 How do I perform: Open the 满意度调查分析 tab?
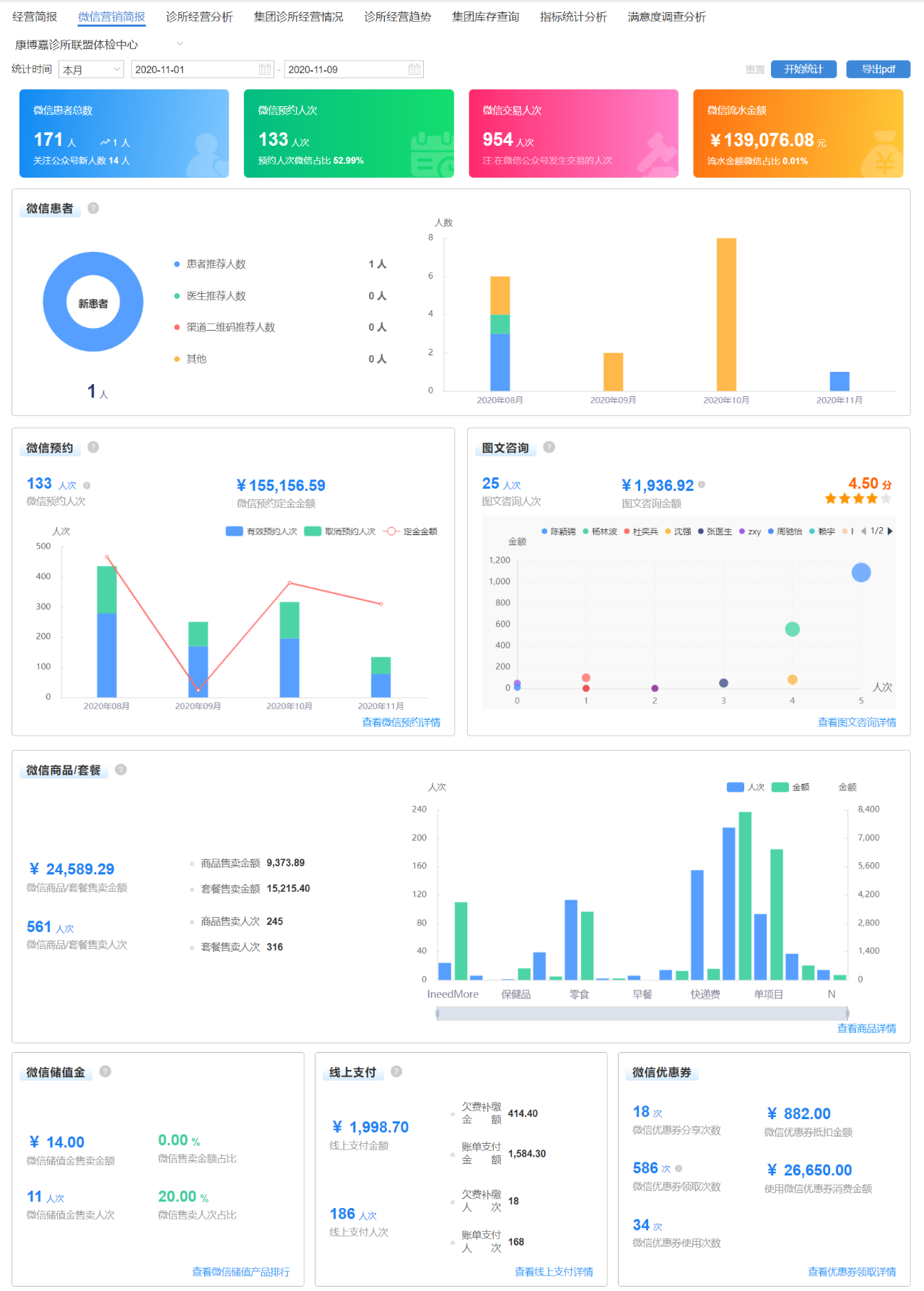[666, 17]
